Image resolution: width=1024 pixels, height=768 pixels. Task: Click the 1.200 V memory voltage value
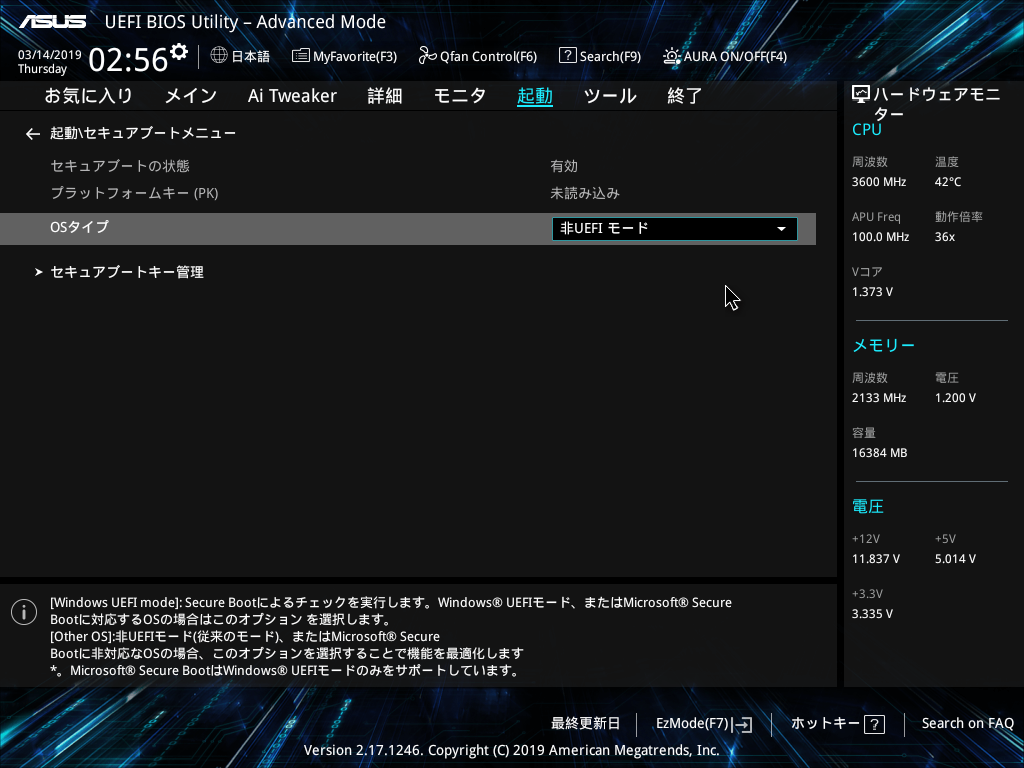955,398
